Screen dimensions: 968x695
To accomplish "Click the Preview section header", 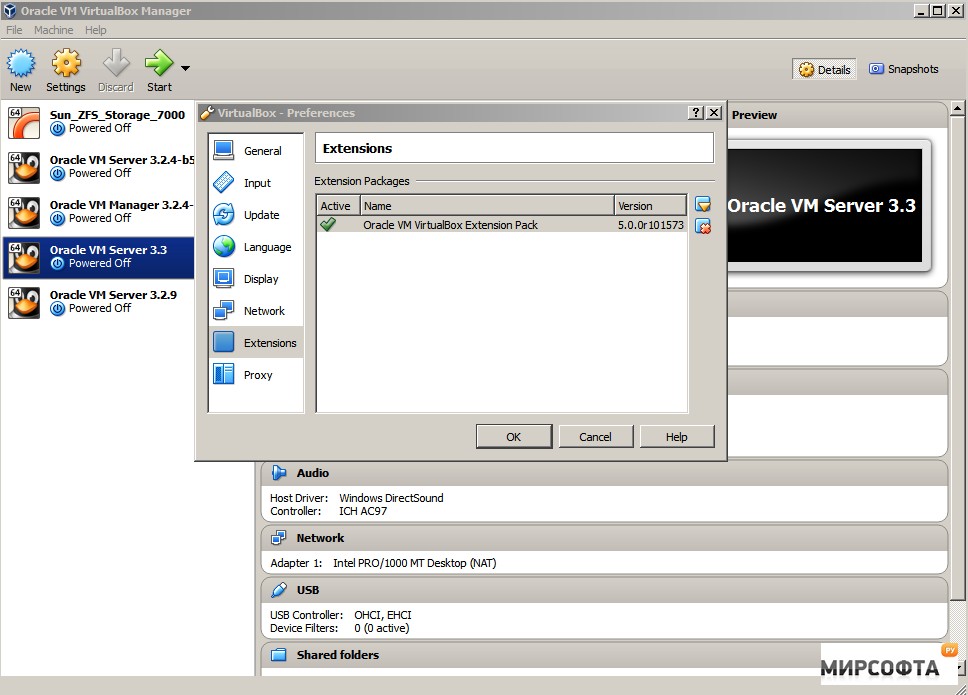I will pos(837,115).
